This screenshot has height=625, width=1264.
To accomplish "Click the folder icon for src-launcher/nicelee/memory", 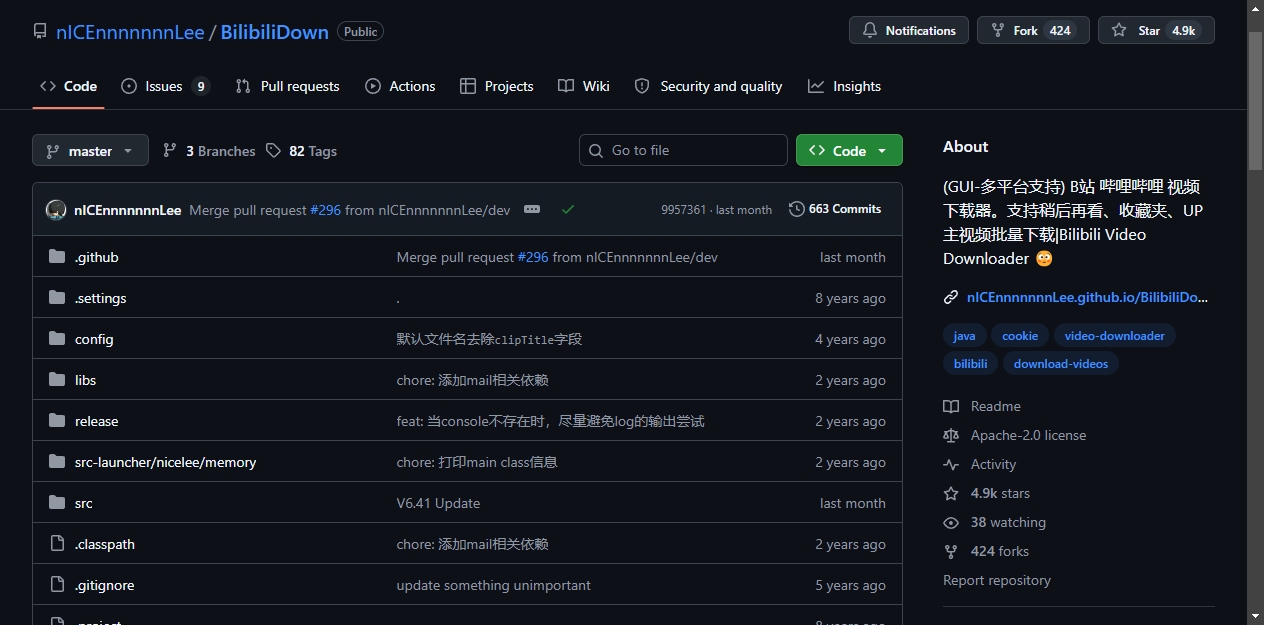I will (57, 462).
